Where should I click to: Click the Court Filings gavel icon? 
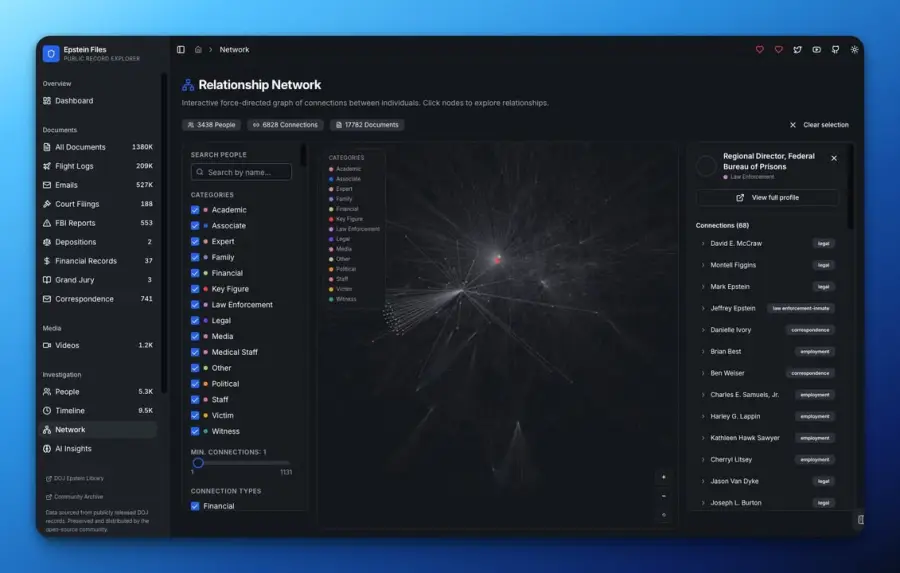(47, 204)
